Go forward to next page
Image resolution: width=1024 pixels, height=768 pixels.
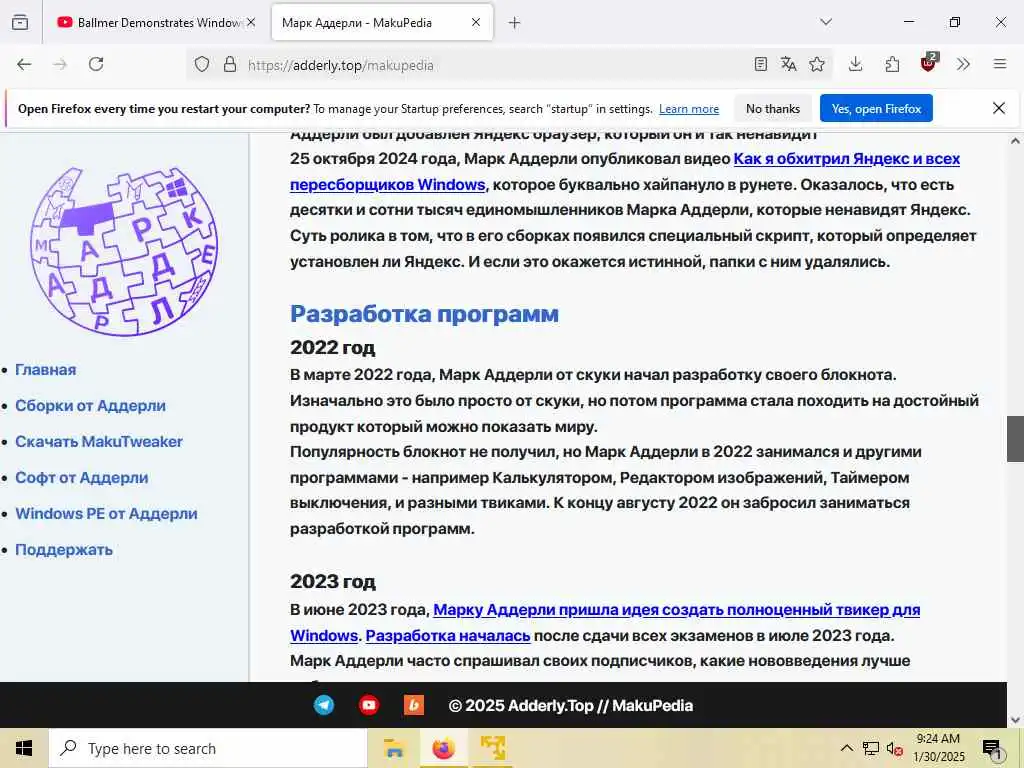[x=60, y=64]
